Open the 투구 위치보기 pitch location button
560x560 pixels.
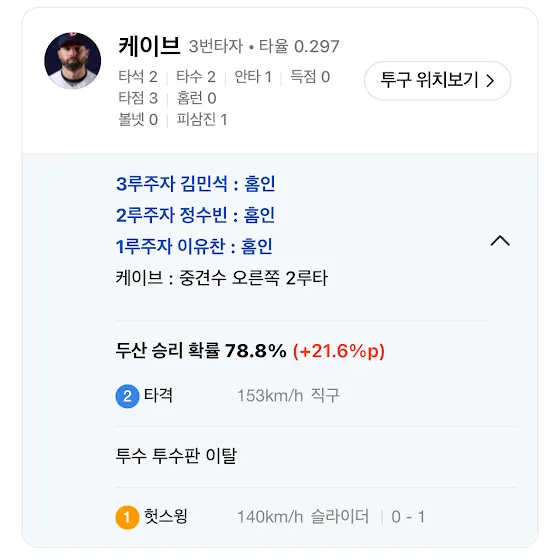[x=437, y=80]
